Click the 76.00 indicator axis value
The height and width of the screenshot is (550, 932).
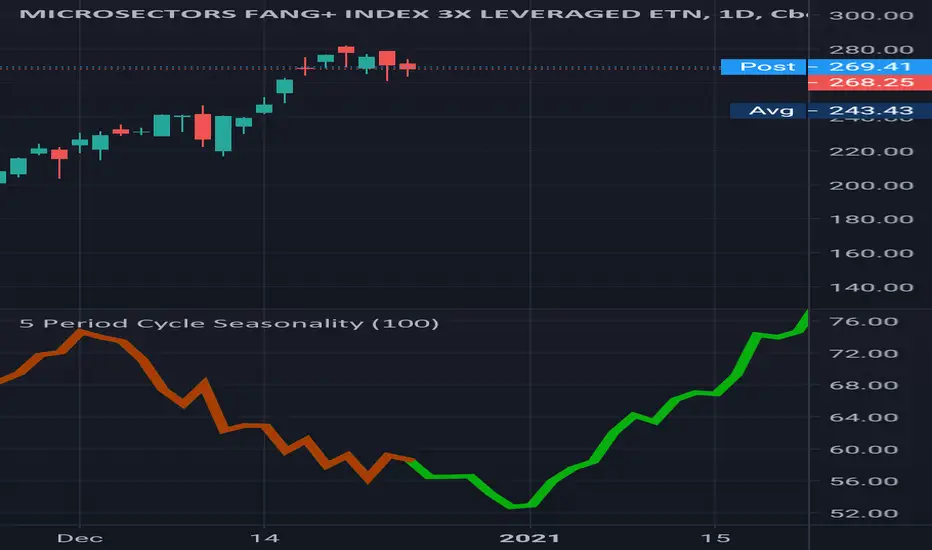tap(863, 322)
